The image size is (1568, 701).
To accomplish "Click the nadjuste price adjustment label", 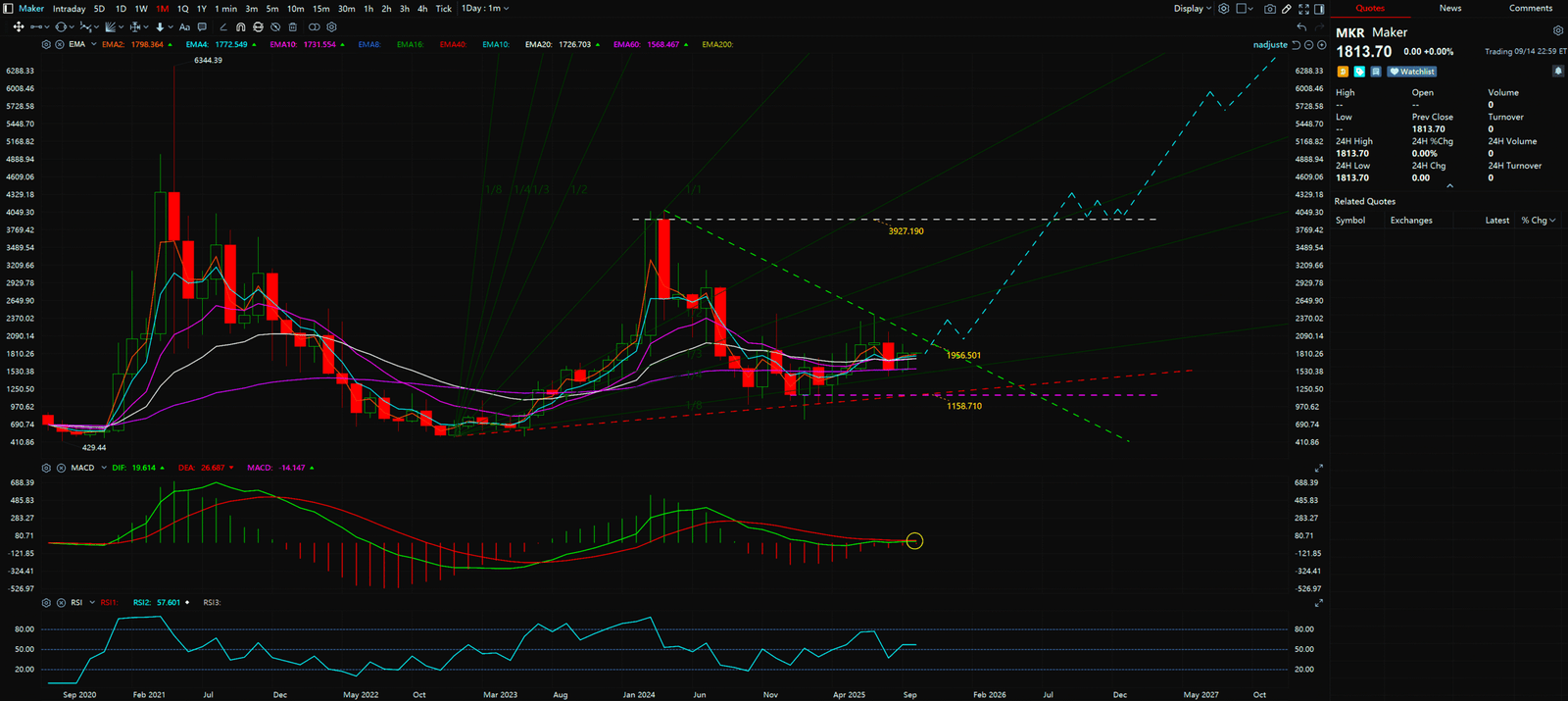I will click(1270, 45).
